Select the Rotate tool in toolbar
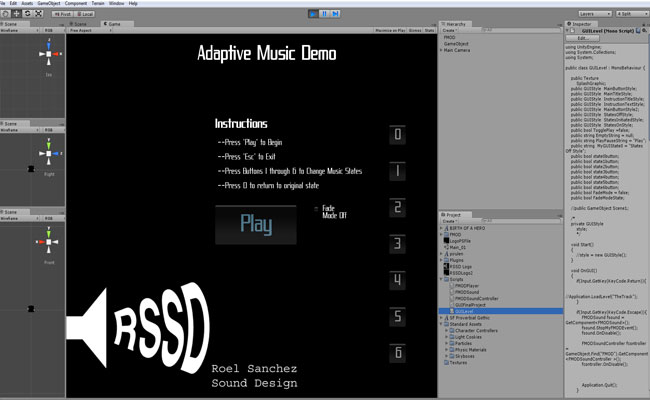 [27, 14]
